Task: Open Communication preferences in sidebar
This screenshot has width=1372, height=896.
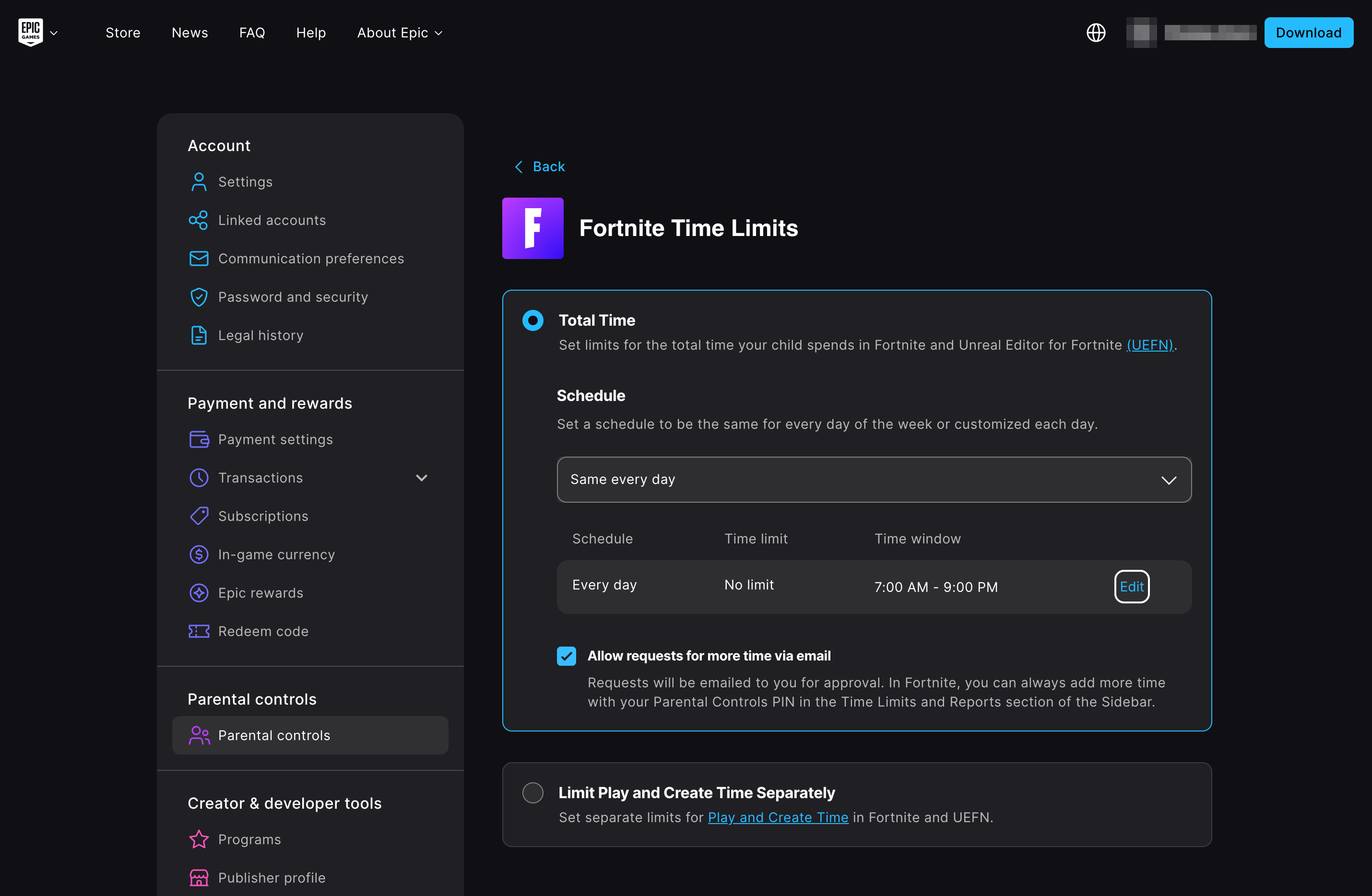Action: [310, 259]
